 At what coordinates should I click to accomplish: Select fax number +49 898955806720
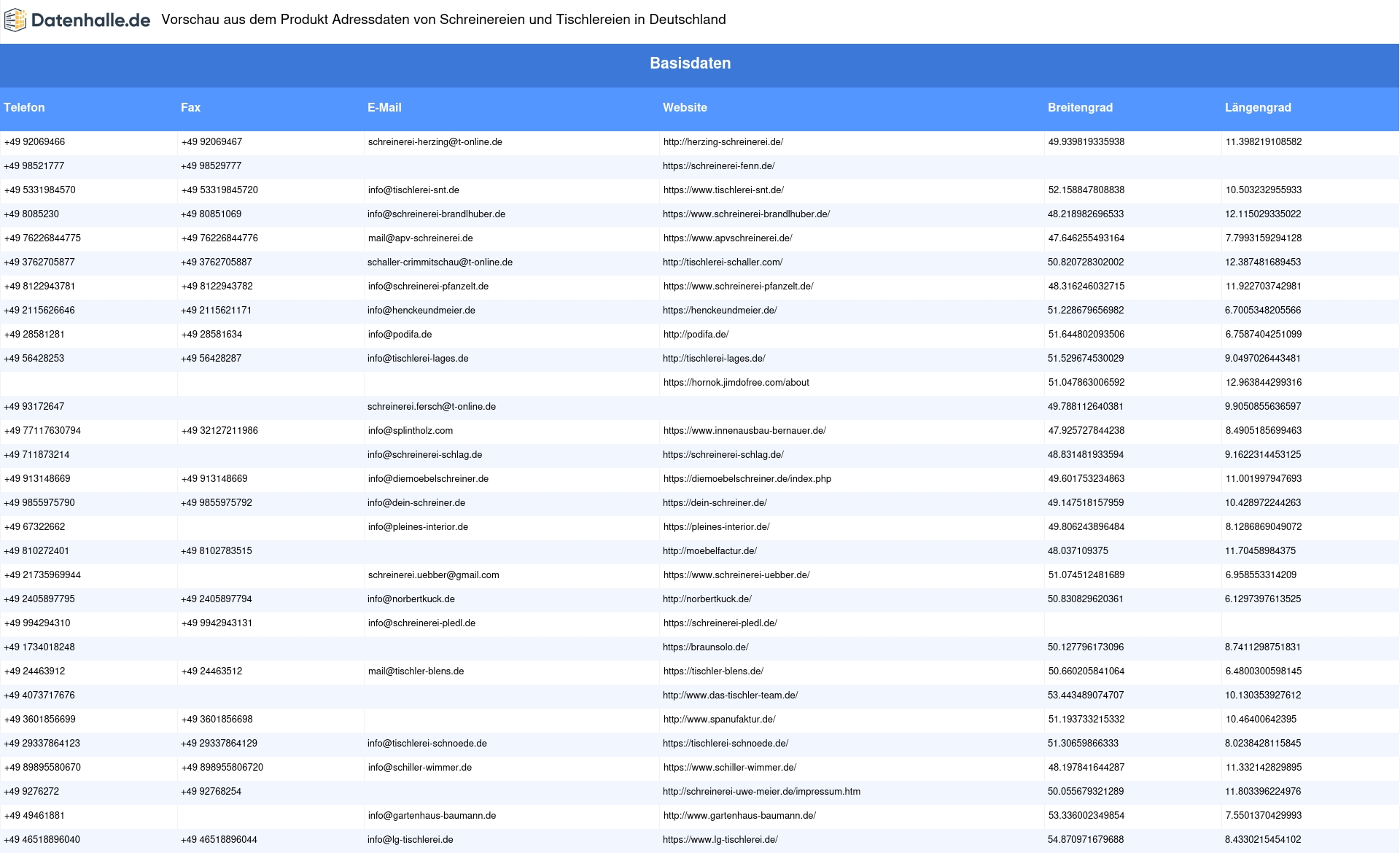point(222,768)
